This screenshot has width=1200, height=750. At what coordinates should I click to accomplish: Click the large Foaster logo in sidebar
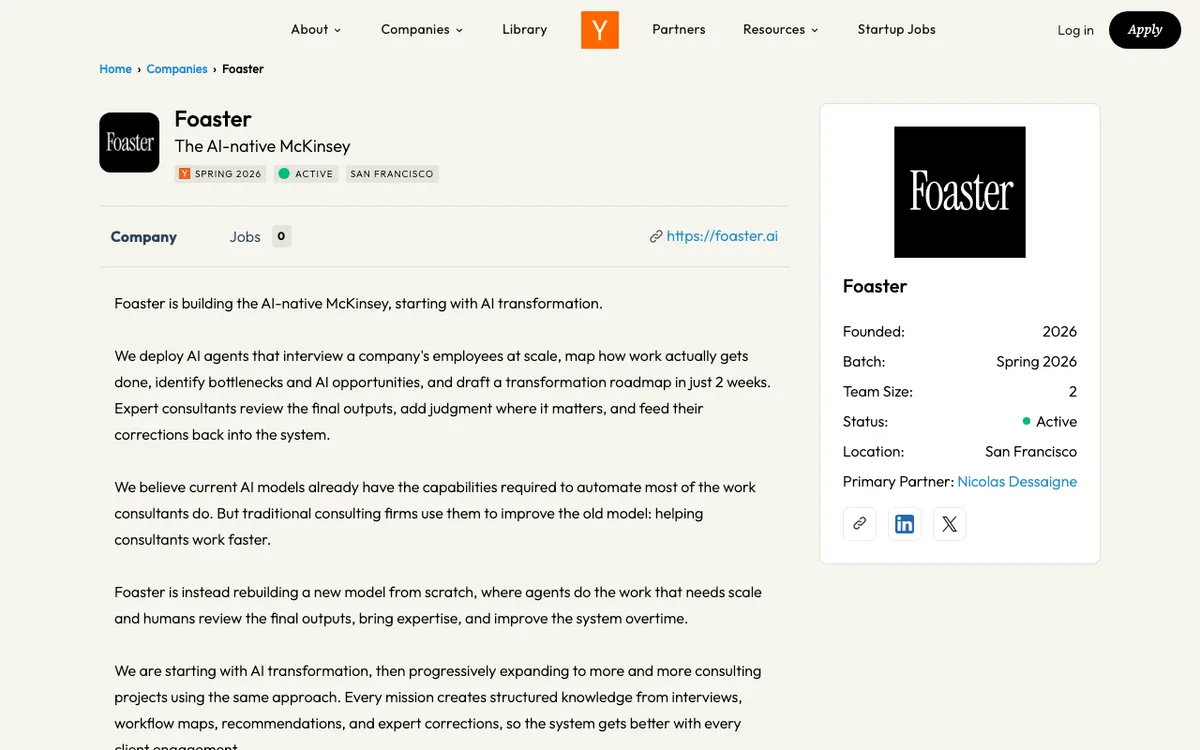(960, 192)
